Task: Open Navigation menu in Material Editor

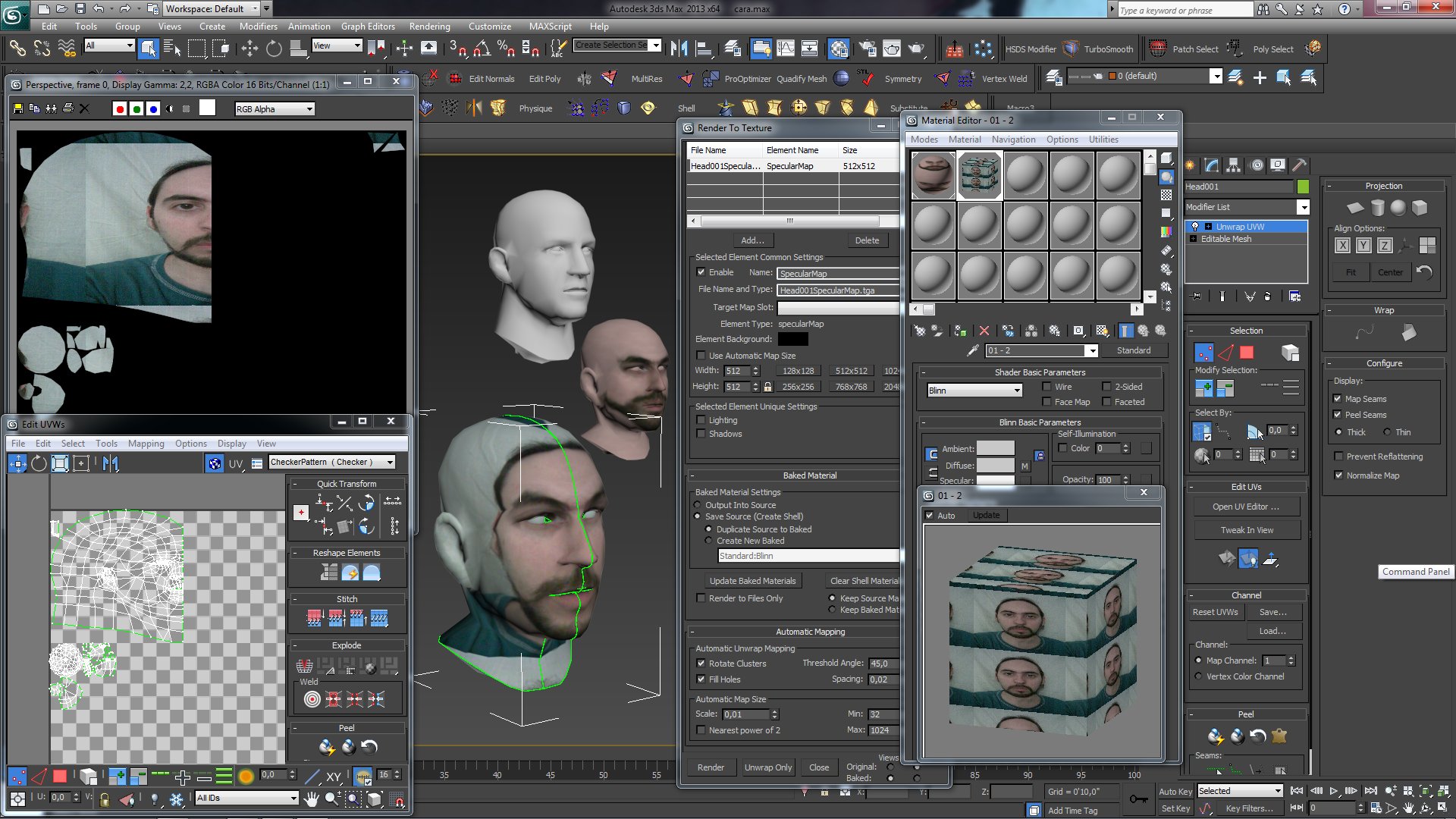Action: point(1013,140)
